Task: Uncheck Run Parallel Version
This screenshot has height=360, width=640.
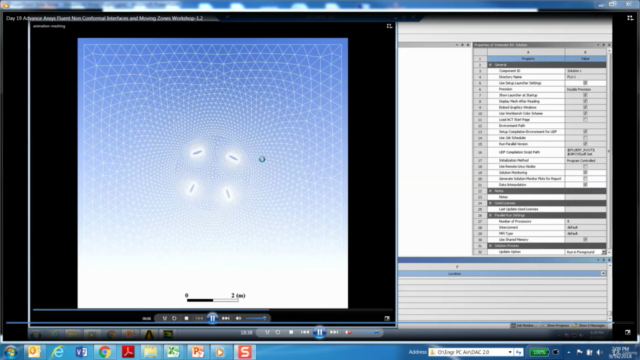Action: [585, 144]
